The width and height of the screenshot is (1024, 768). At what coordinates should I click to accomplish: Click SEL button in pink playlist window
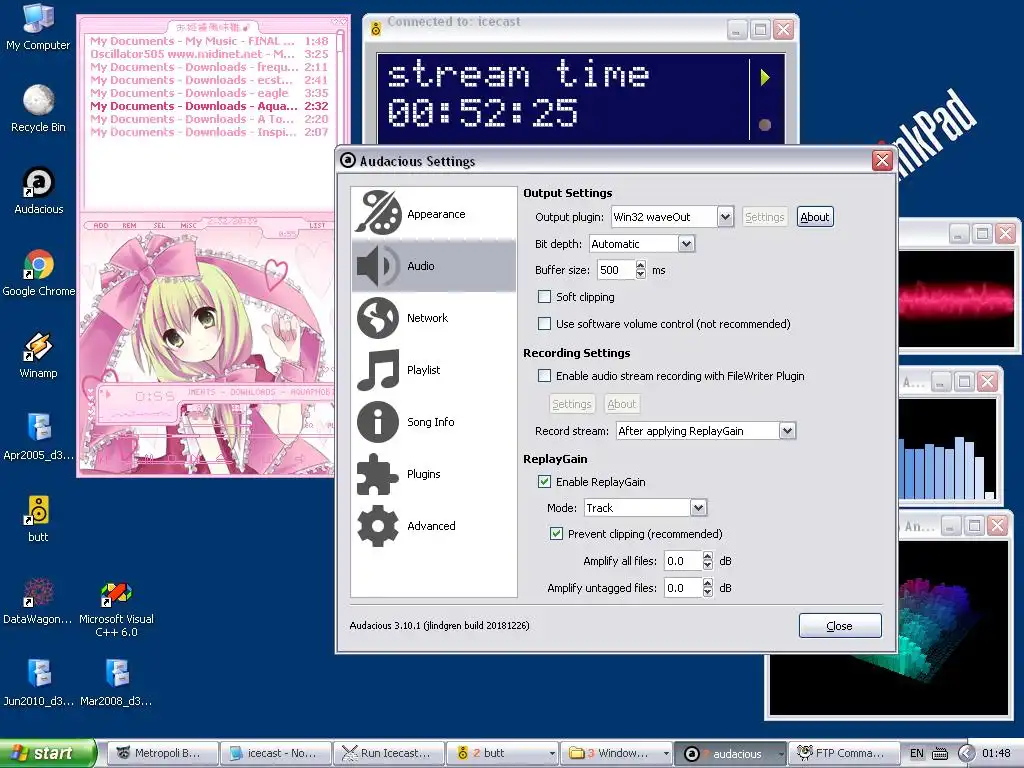click(x=159, y=225)
